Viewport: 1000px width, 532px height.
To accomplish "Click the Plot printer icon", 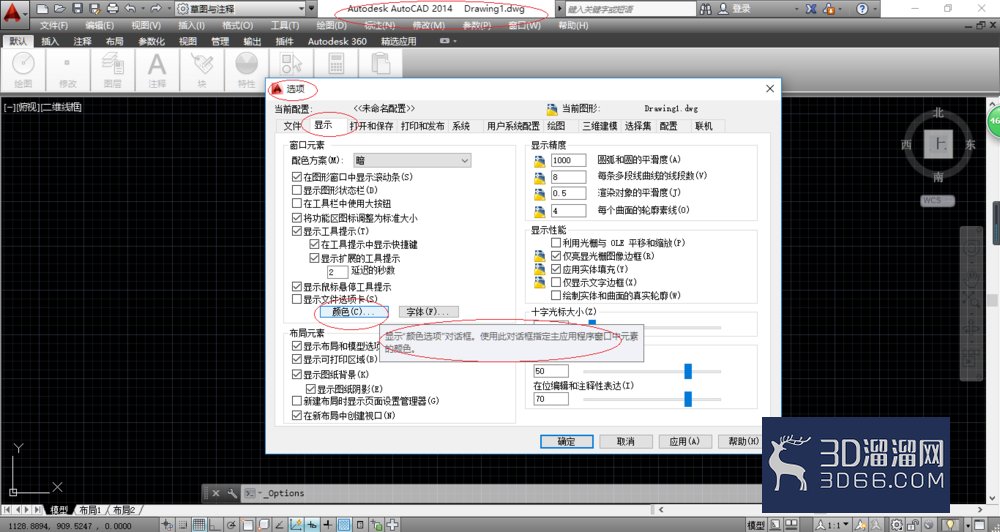I will pos(112,9).
